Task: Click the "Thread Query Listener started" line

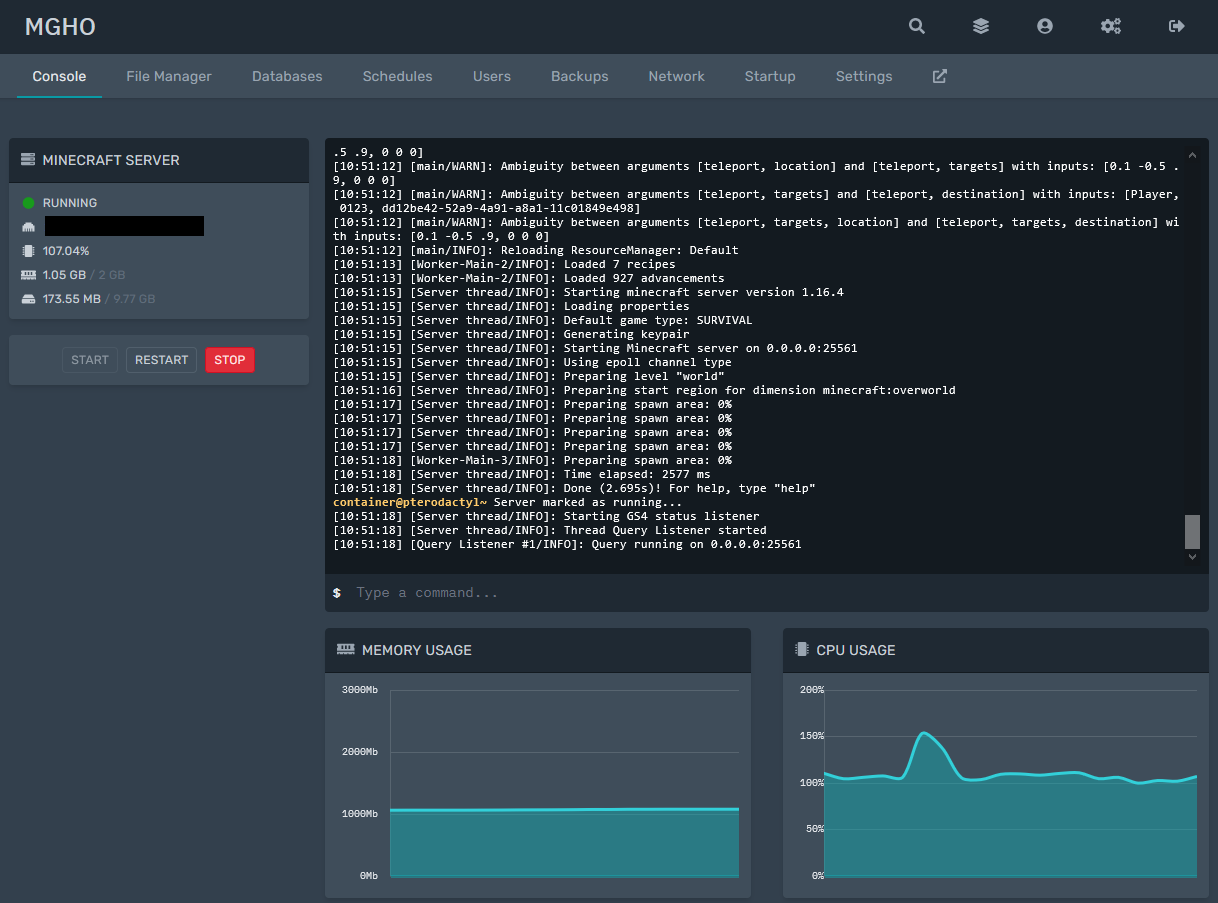Action: coord(550,530)
